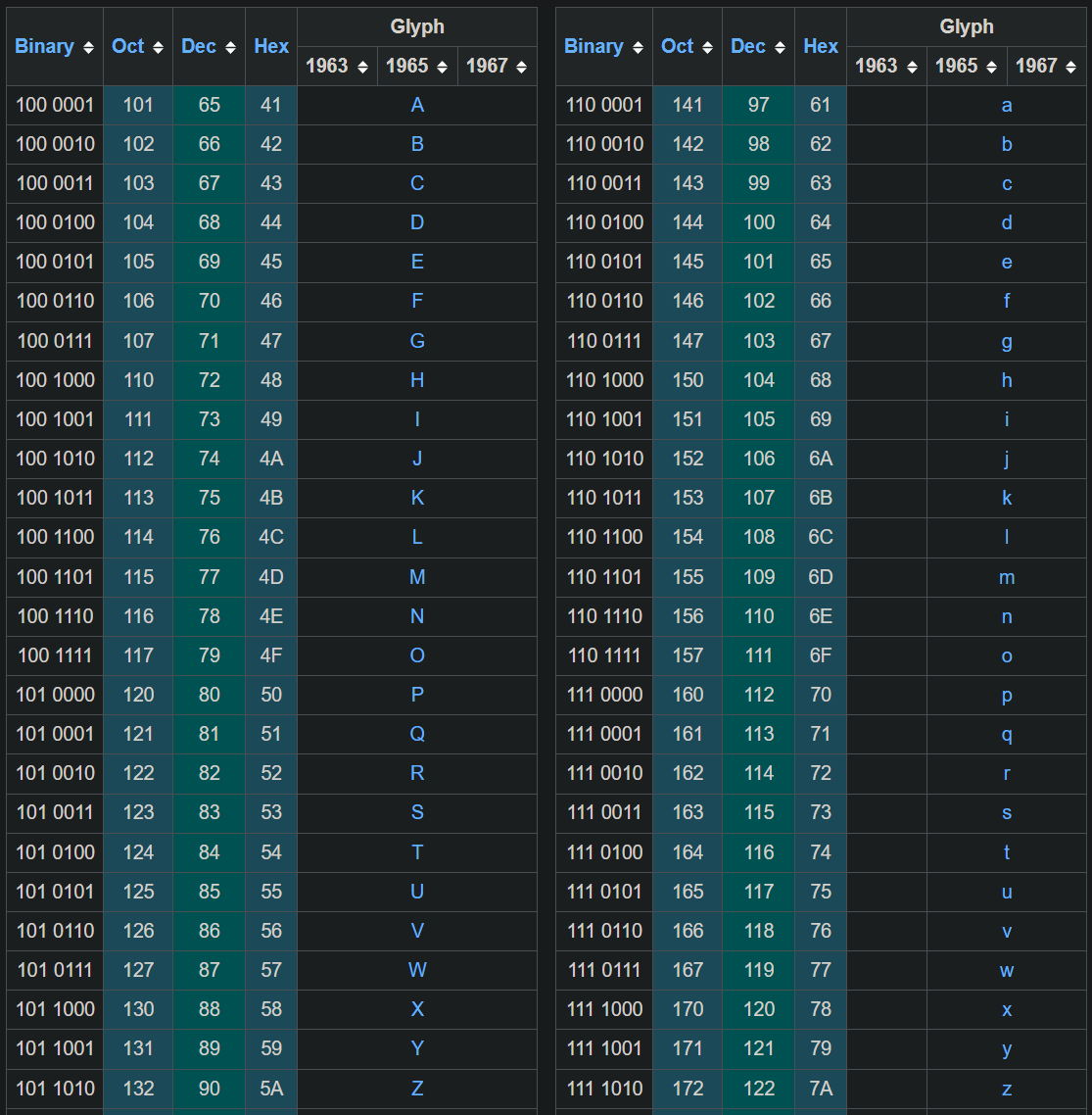Open the uppercase K glyph link
The image size is (1092, 1115).
[x=417, y=498]
